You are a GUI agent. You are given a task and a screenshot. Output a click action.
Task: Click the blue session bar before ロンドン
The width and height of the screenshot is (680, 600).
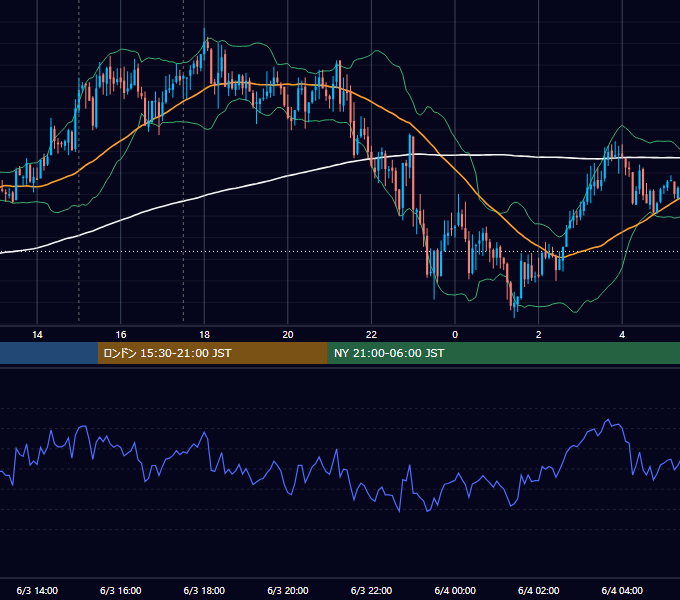[49, 353]
